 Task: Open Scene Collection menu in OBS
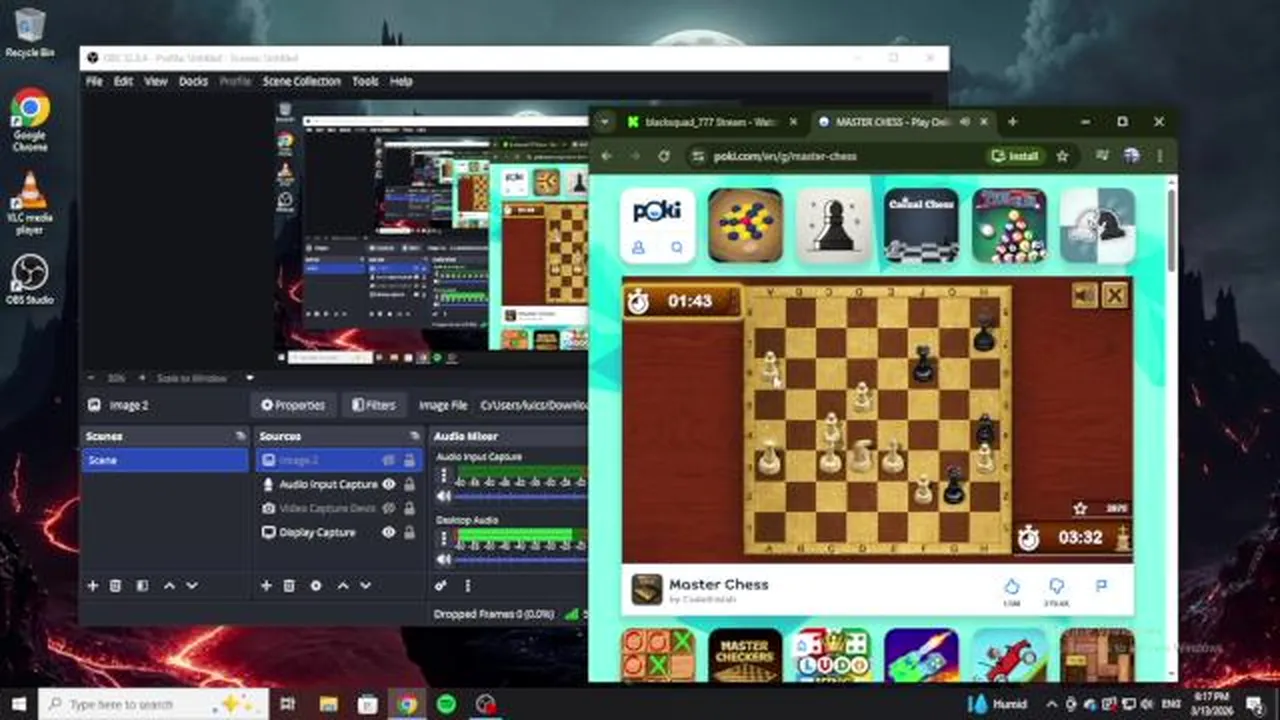(302, 81)
